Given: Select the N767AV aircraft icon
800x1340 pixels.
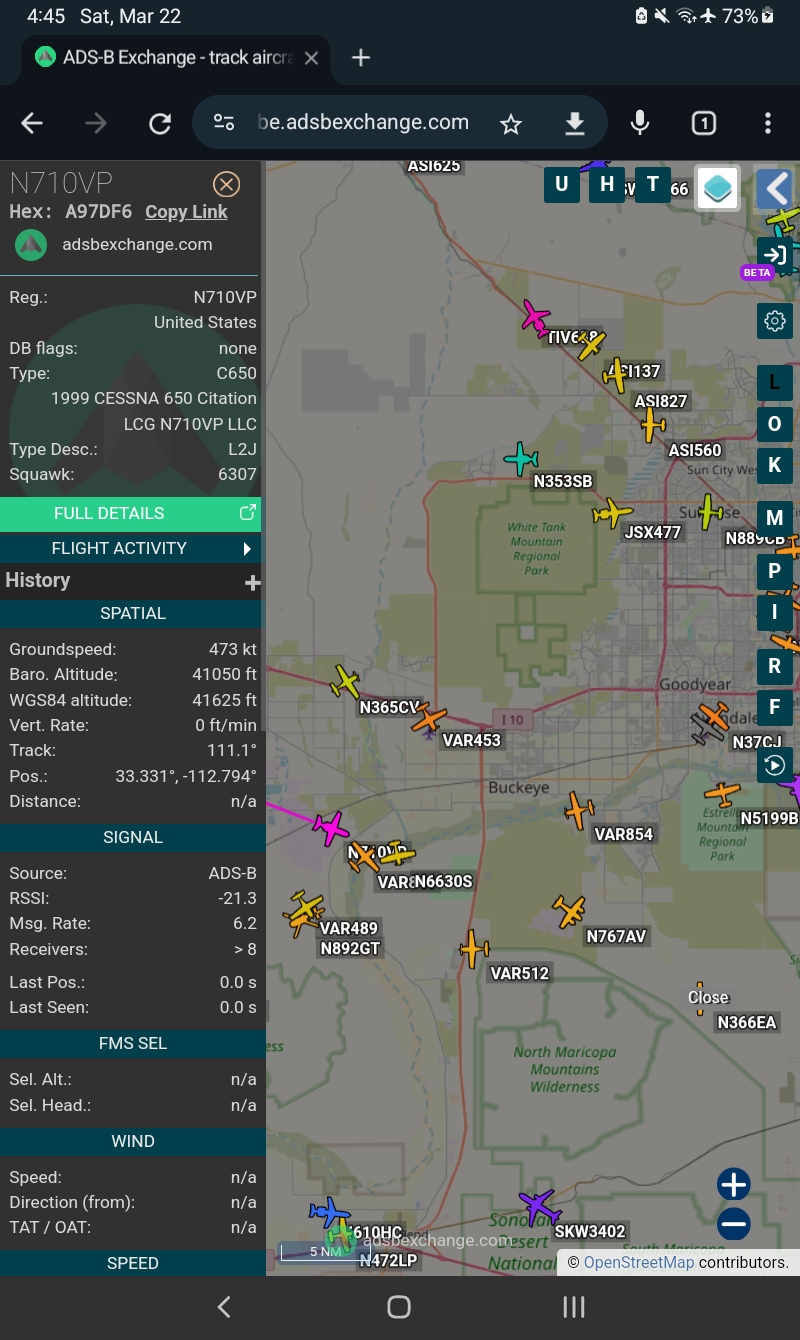Looking at the screenshot, I should (569, 911).
